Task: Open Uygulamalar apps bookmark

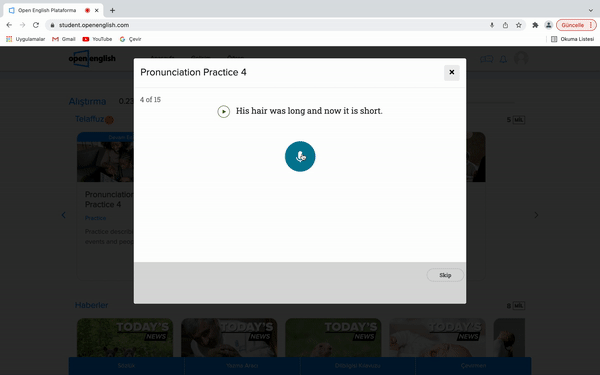Action: (26, 39)
